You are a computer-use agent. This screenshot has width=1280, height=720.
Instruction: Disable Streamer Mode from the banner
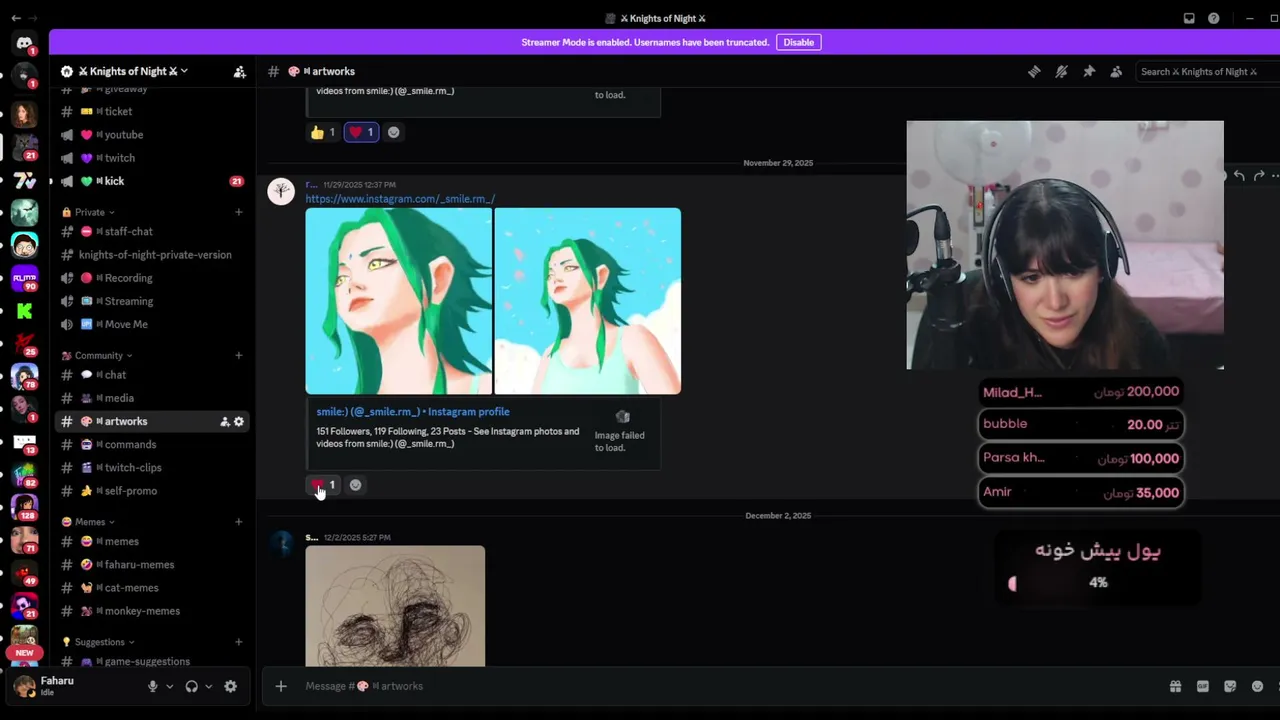(798, 42)
